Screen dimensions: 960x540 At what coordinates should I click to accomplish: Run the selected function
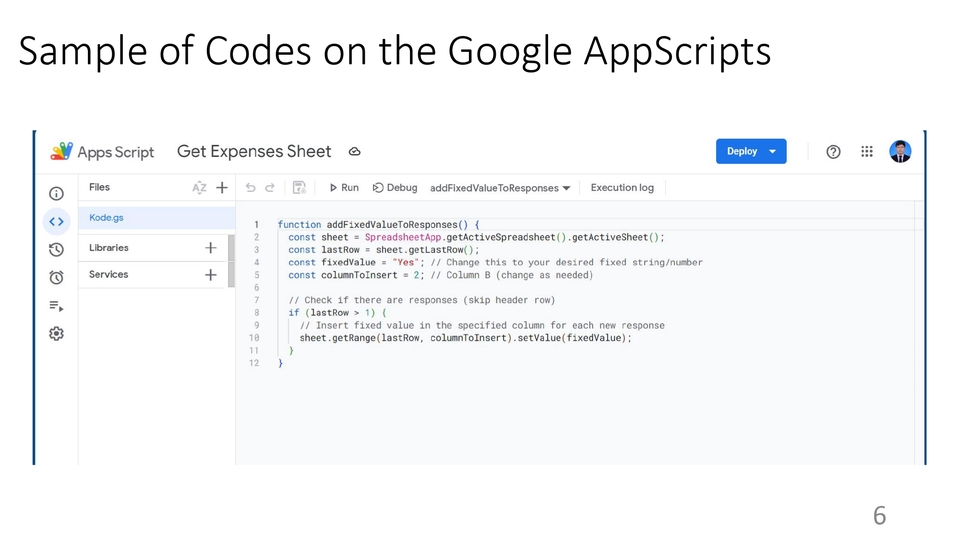[x=343, y=188]
